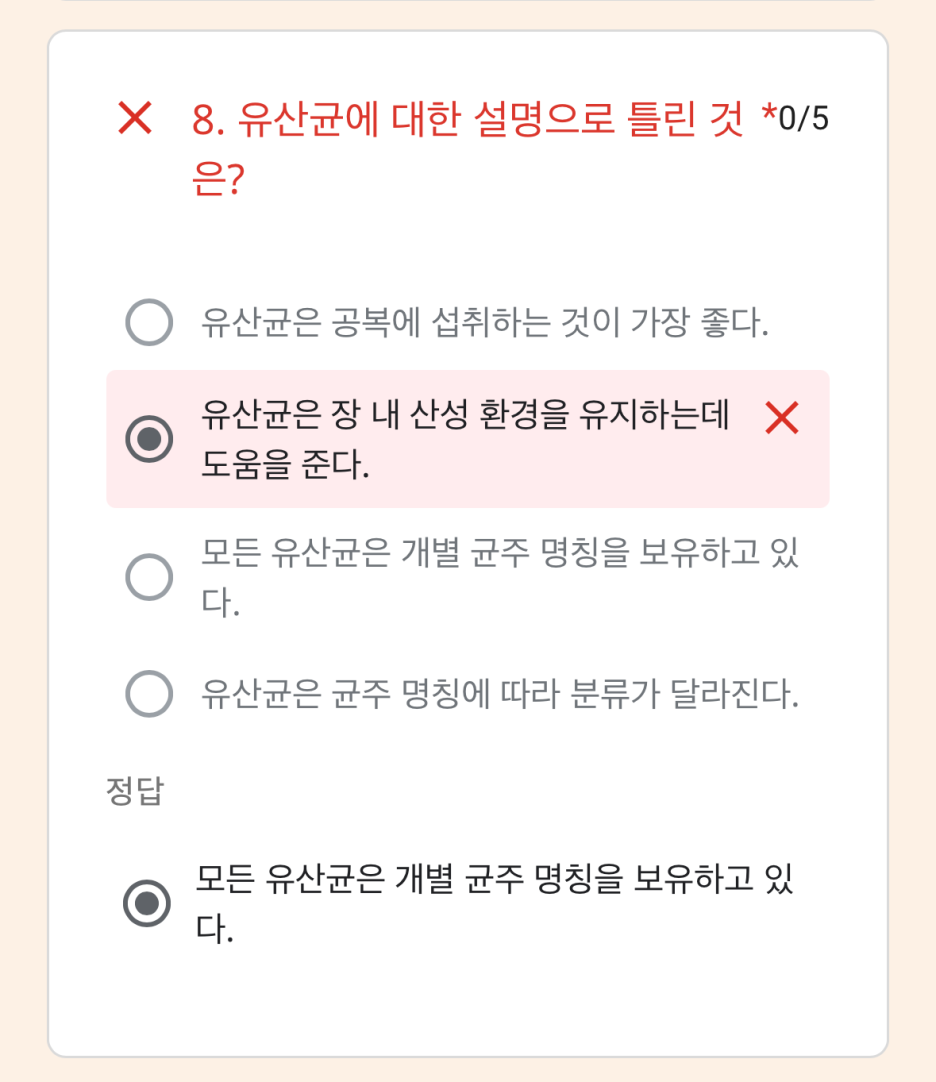Select the radio button for 공복에 섭취하는 것이 option
936x1082 pixels.
click(149, 322)
